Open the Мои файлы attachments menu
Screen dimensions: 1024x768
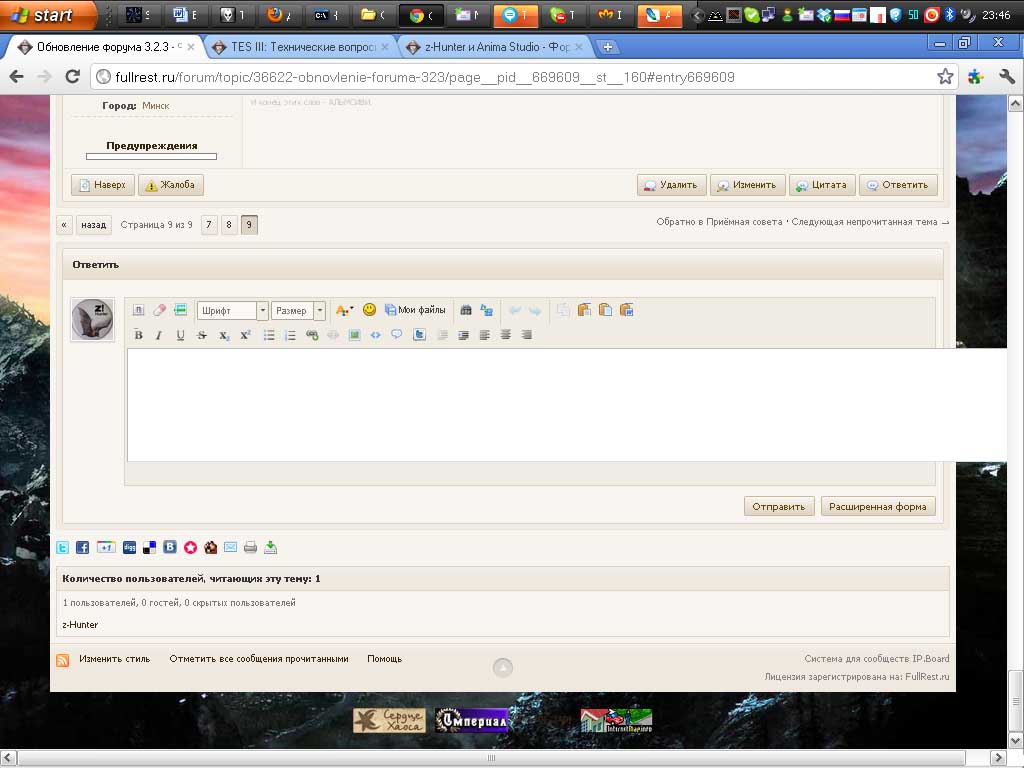pyautogui.click(x=415, y=310)
